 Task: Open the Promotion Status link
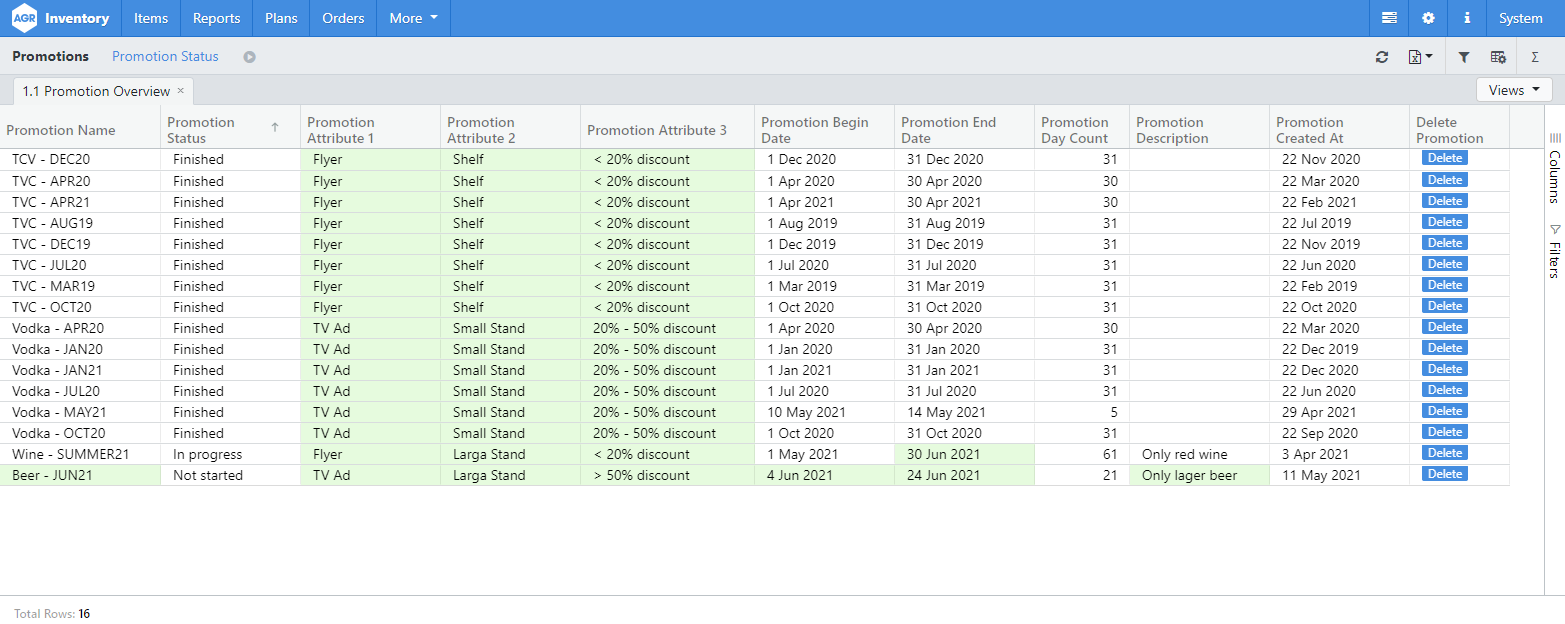click(x=165, y=57)
